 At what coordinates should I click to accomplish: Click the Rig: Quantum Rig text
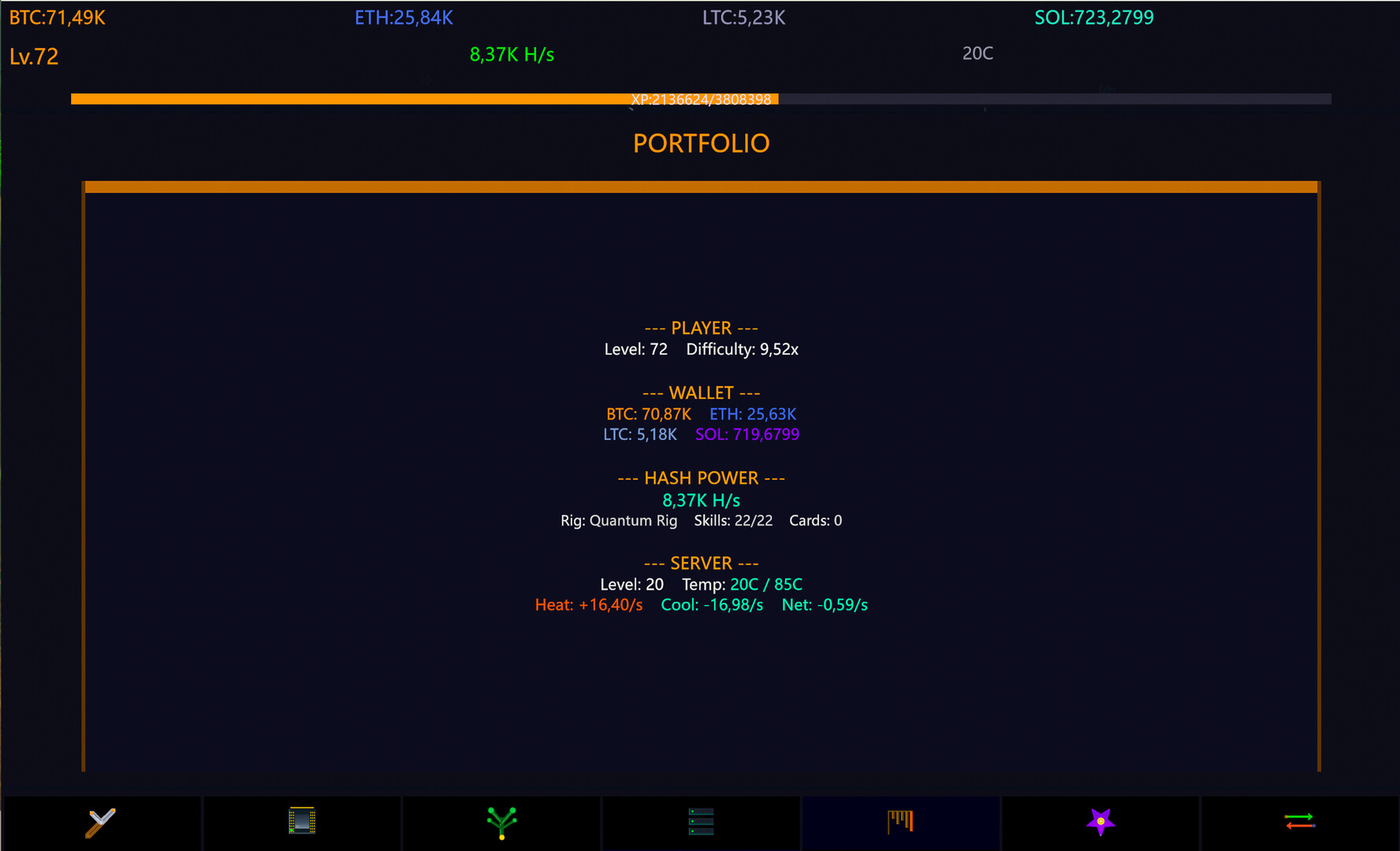(619, 521)
